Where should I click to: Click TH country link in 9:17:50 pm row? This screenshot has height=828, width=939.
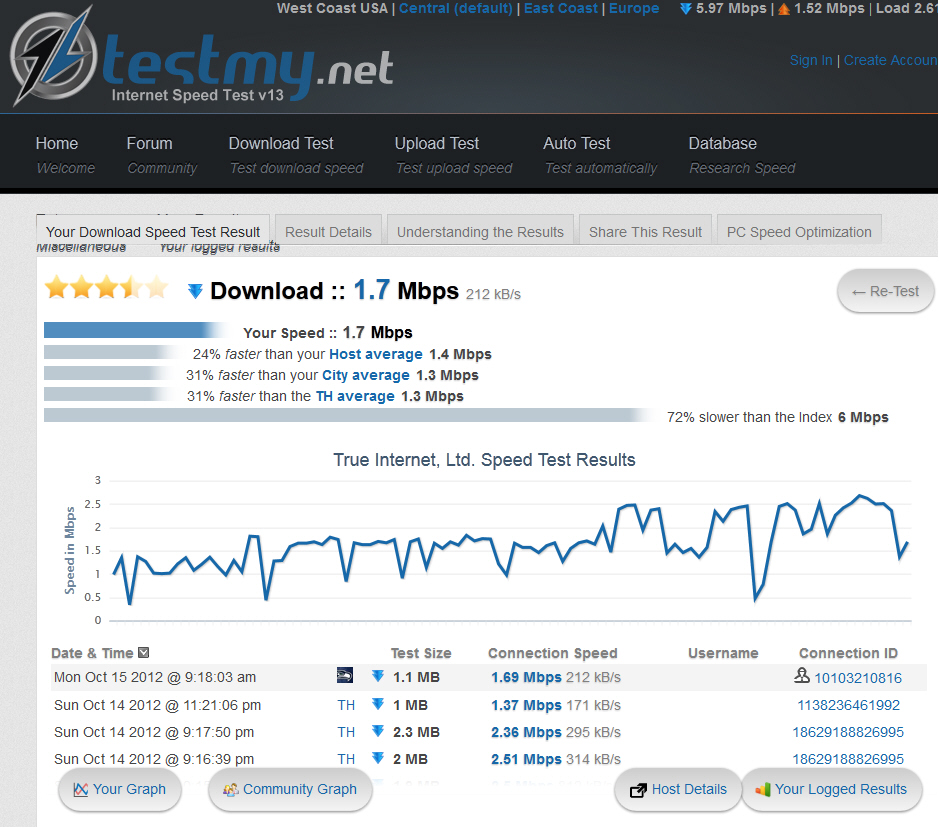[x=346, y=732]
